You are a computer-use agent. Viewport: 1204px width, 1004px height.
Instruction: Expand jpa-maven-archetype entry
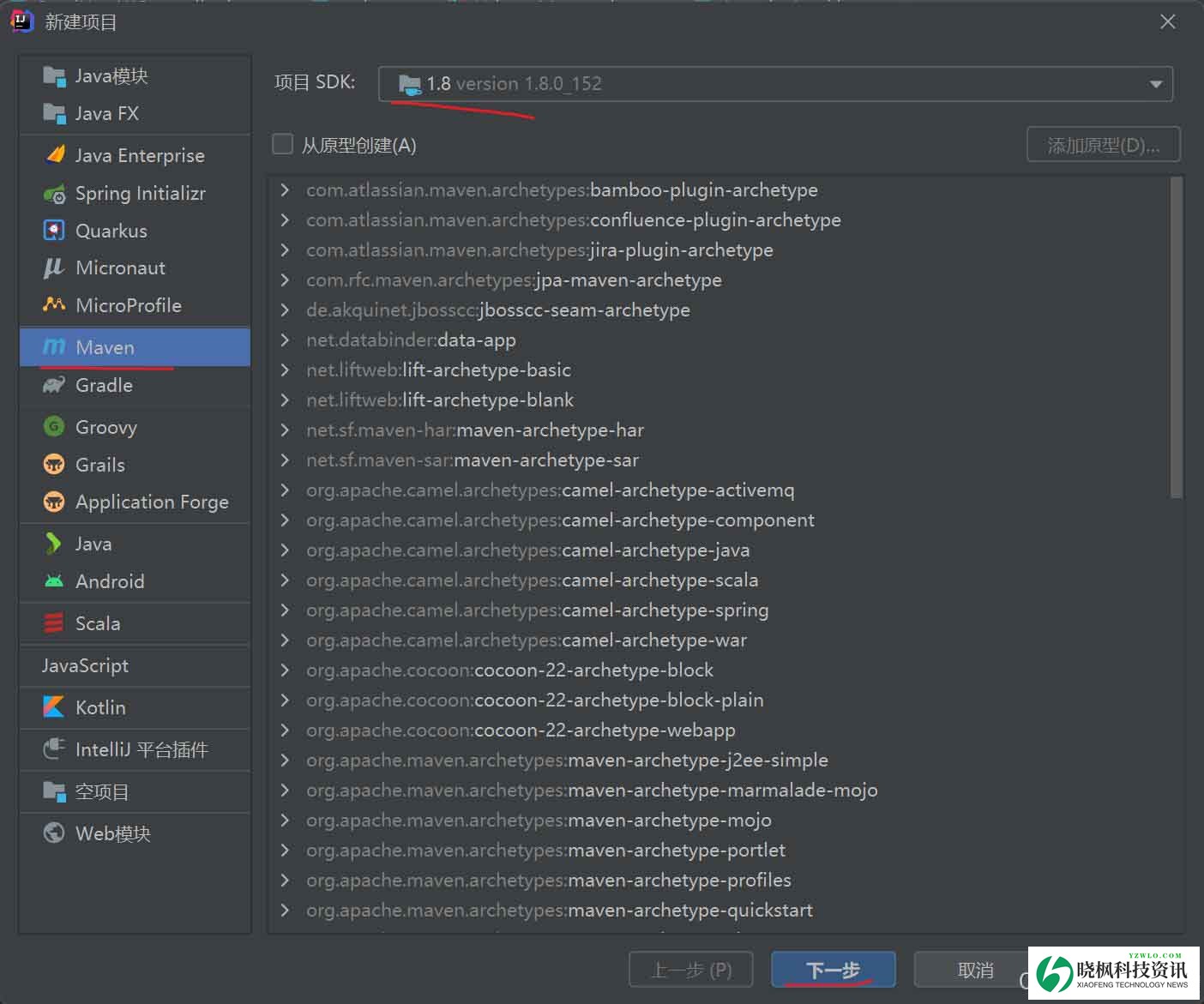tap(285, 280)
